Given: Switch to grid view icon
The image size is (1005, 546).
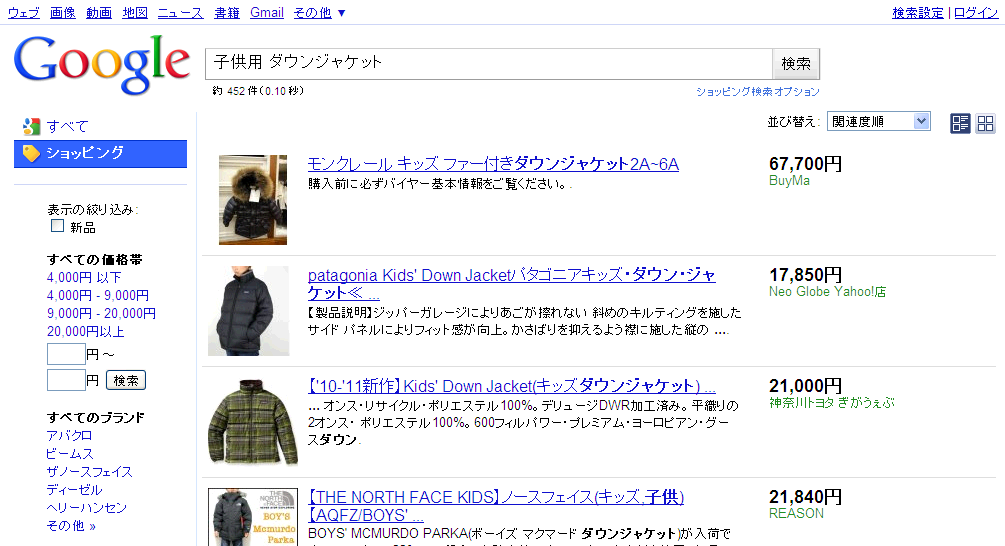Looking at the screenshot, I should tap(985, 123).
